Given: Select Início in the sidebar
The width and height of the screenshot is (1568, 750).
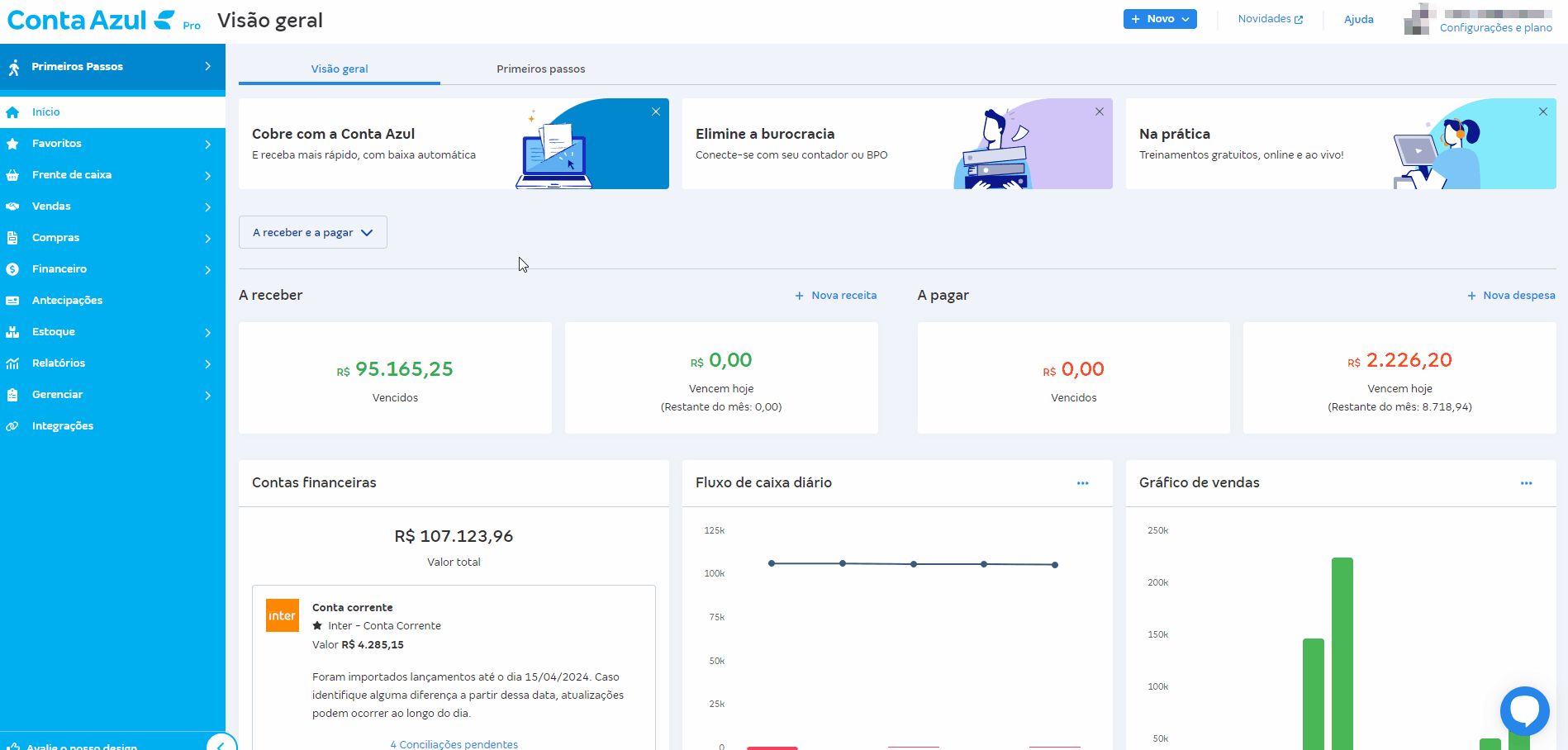Looking at the screenshot, I should 112,112.
